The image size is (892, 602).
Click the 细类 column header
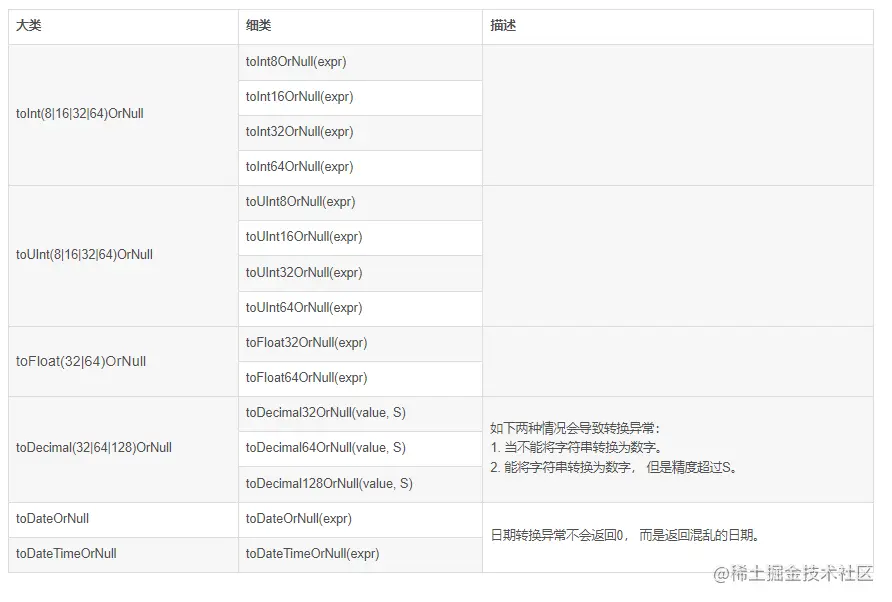coord(360,26)
